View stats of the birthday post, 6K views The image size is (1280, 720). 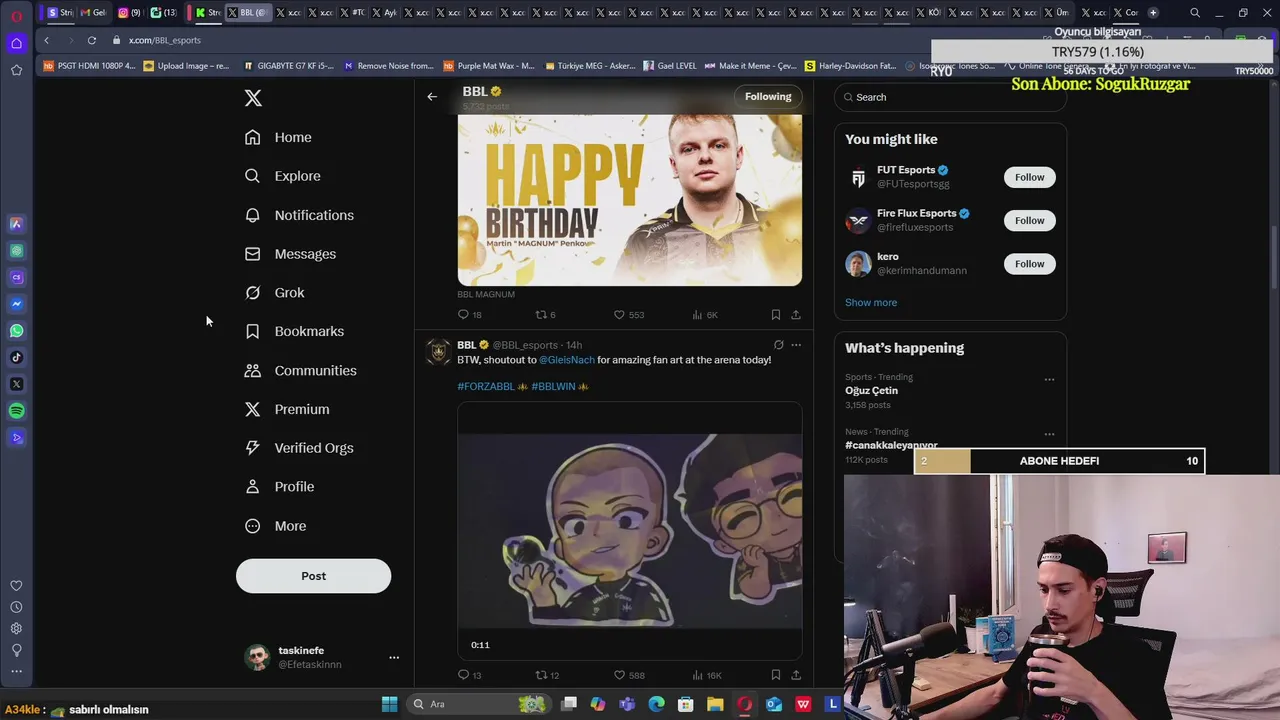705,315
